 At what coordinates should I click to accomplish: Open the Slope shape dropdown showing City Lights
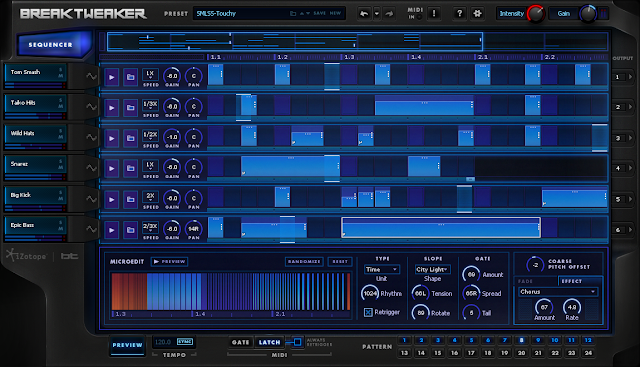point(433,269)
